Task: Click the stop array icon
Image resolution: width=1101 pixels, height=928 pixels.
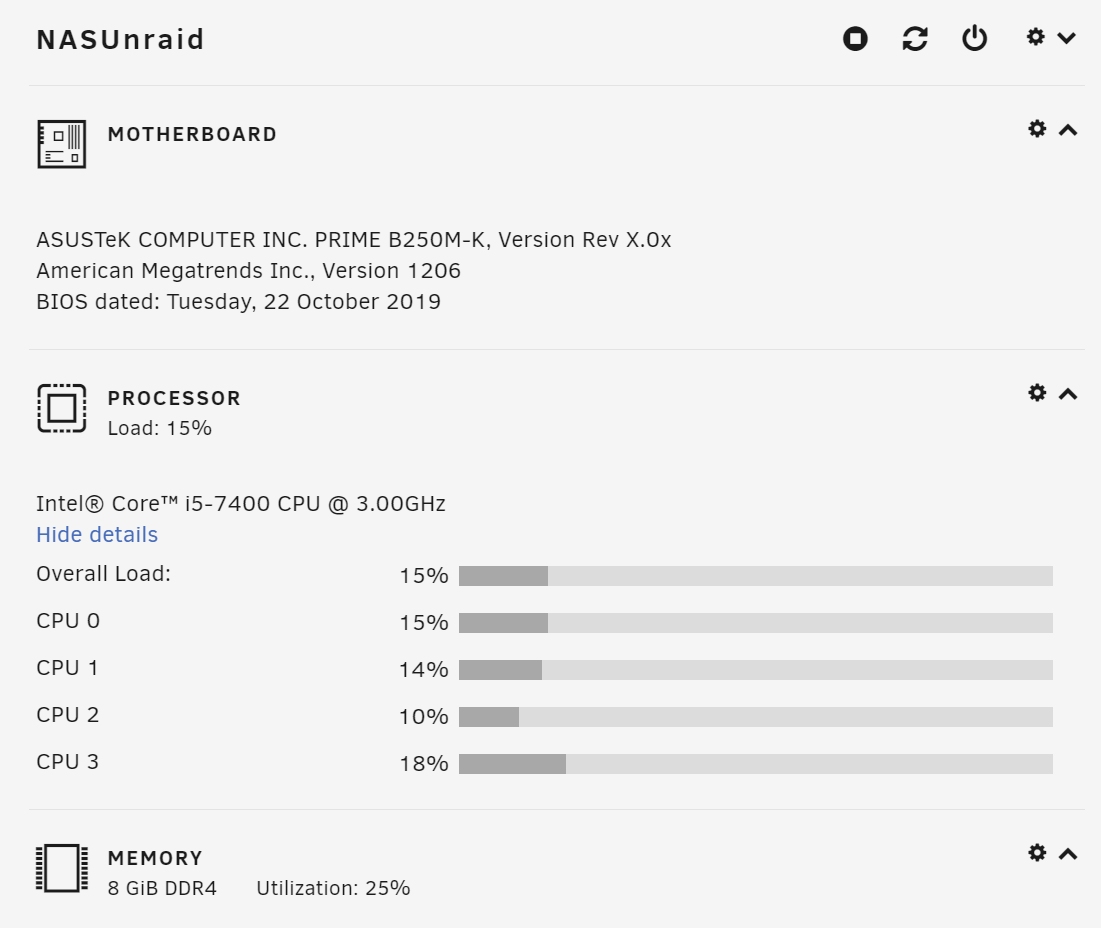Action: tap(855, 39)
